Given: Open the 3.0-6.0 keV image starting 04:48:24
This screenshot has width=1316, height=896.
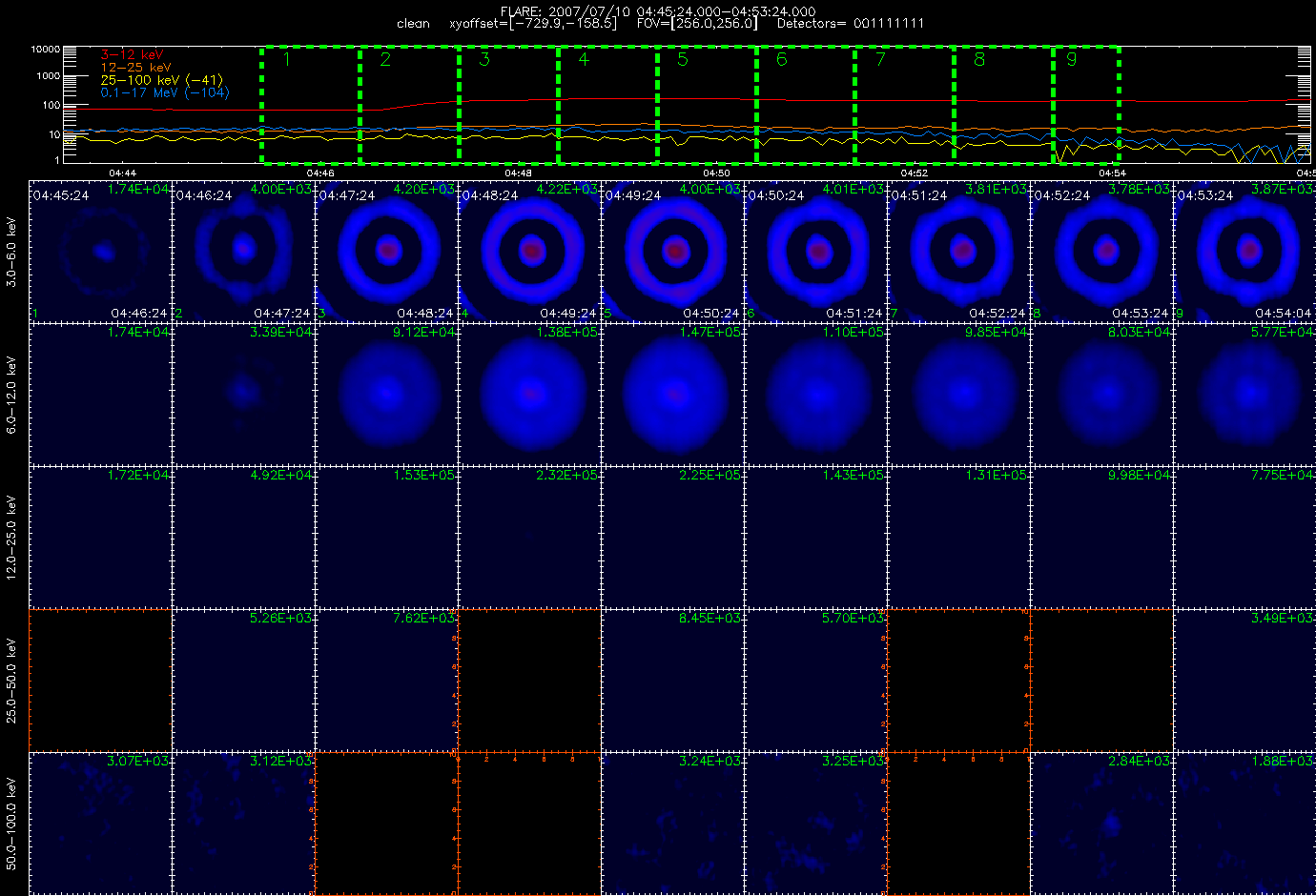Looking at the screenshot, I should (530, 252).
